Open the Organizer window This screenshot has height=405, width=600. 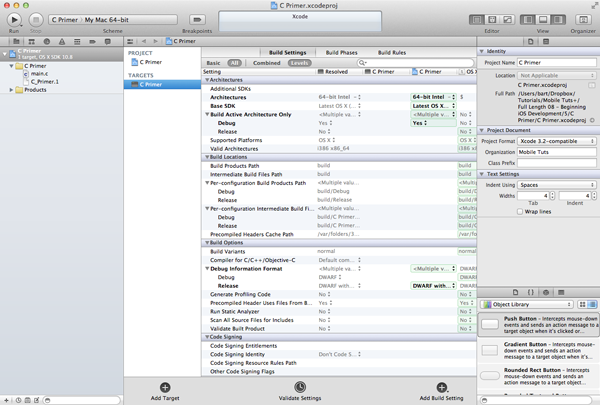583,20
